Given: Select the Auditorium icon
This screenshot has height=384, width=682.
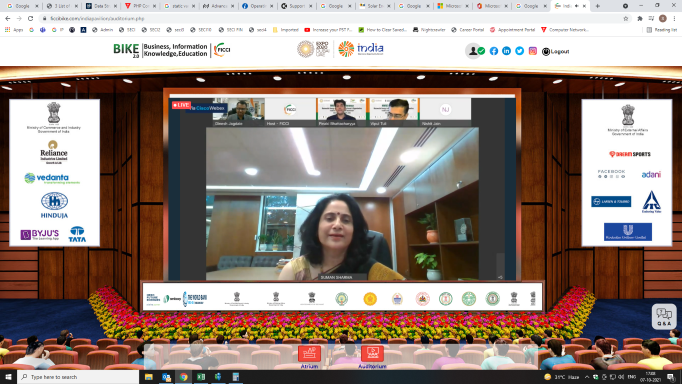Looking at the screenshot, I should click(372, 356).
